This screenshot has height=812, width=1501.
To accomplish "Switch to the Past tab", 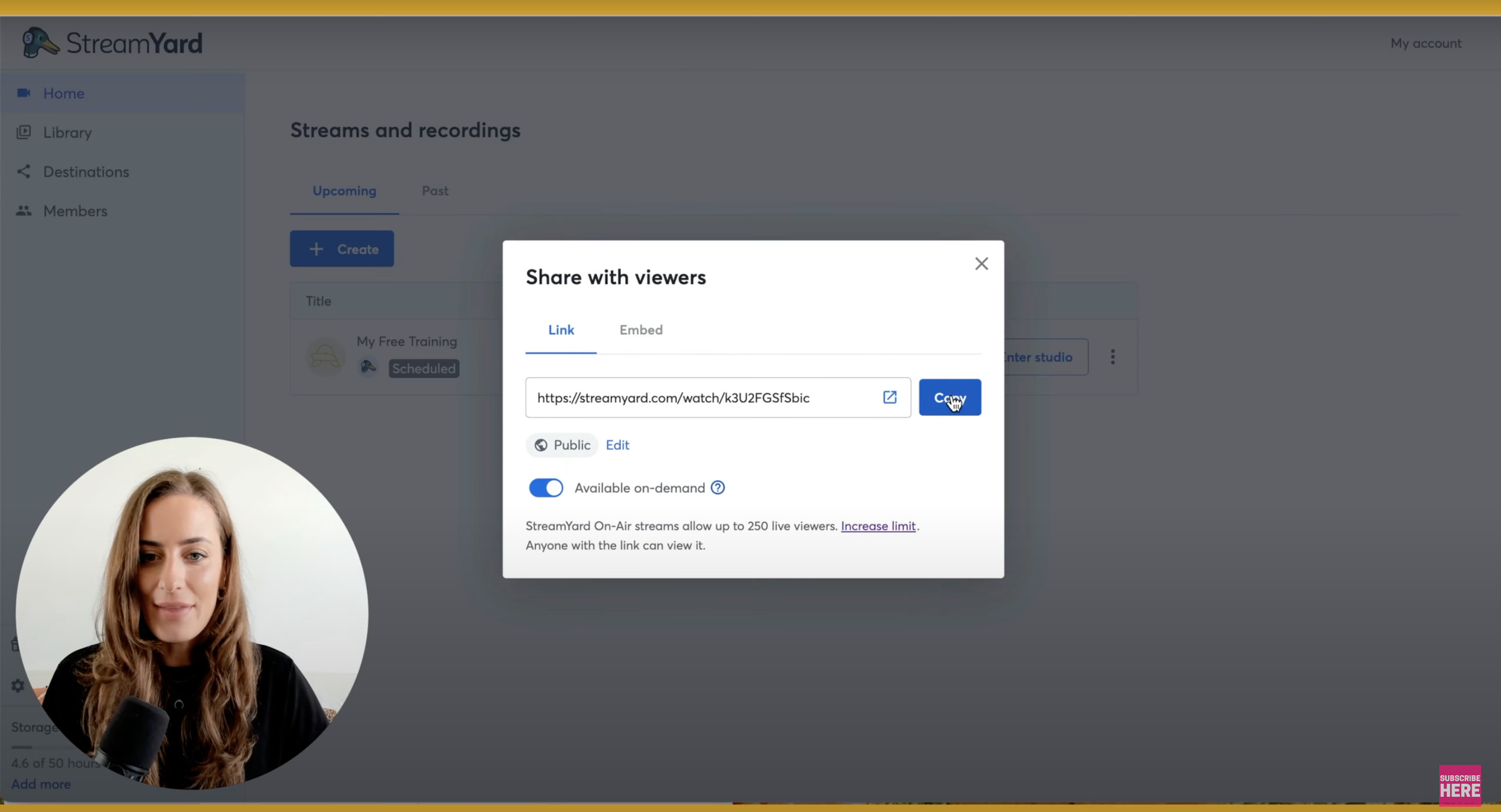I will click(435, 191).
